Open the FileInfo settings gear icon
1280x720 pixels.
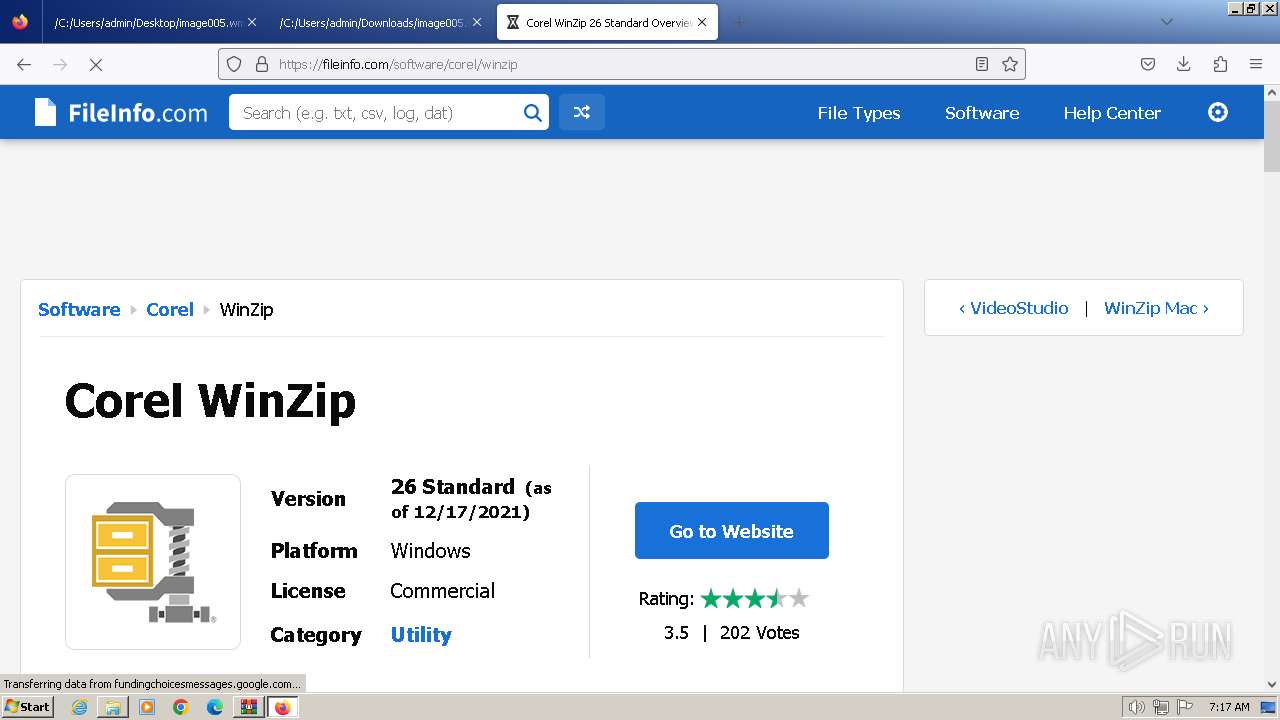click(1218, 112)
